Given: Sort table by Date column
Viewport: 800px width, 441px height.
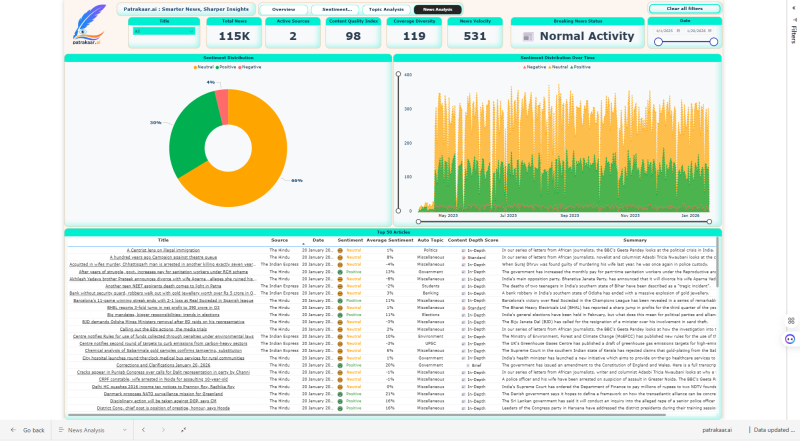Looking at the screenshot, I should (317, 240).
